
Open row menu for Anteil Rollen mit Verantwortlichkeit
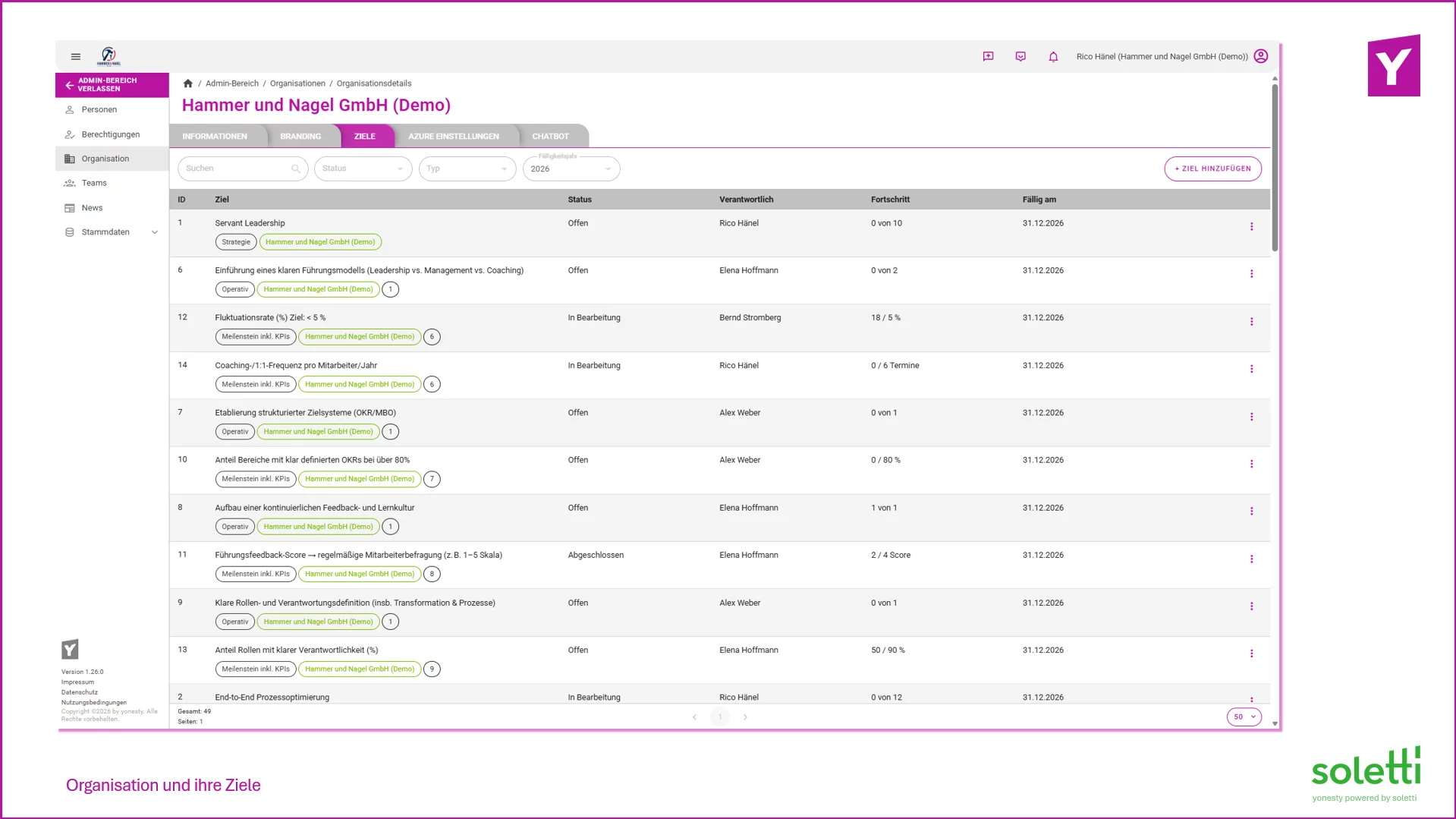[x=1252, y=654]
